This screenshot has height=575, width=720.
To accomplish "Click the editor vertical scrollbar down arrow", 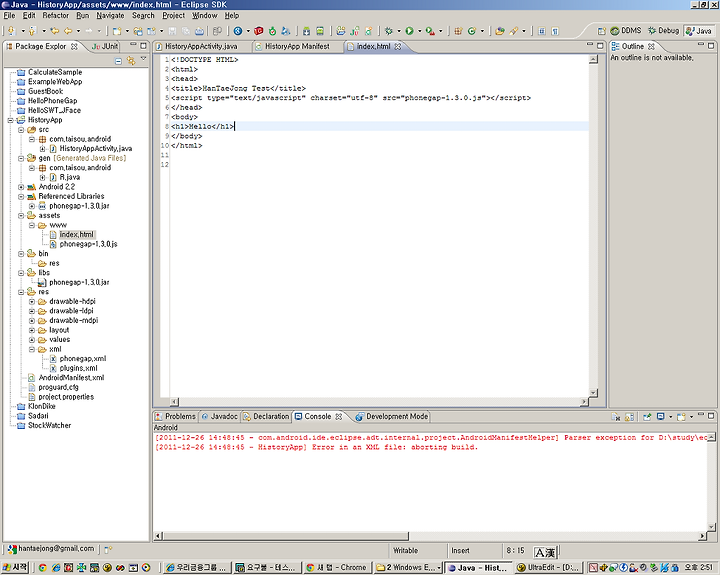I will [593, 393].
